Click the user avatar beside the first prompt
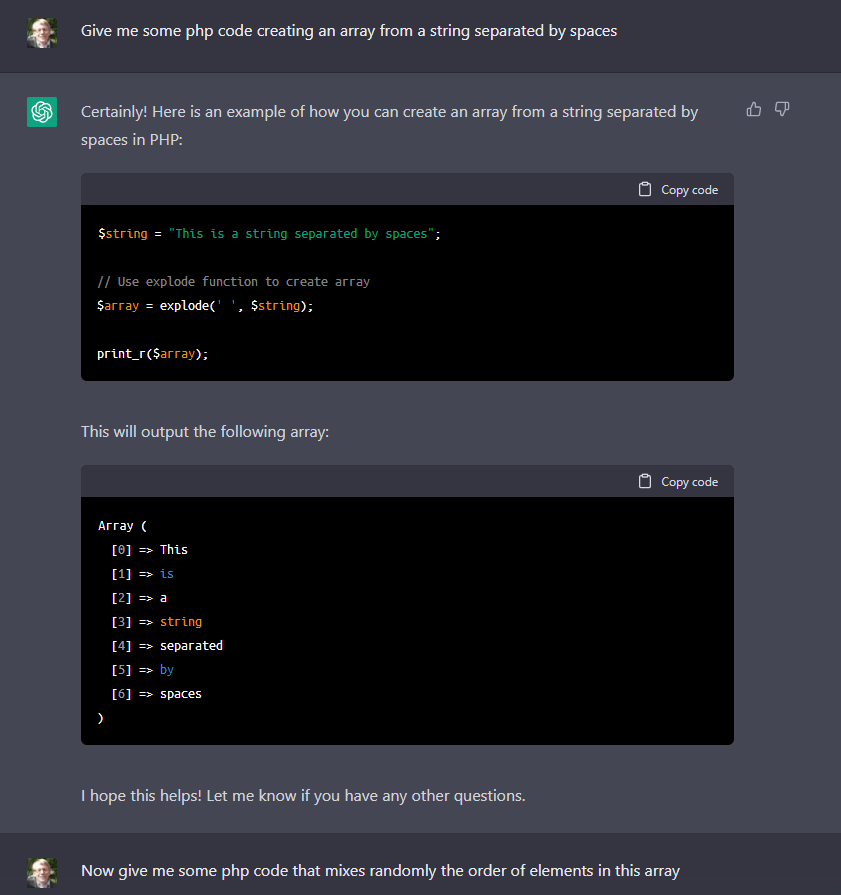Image resolution: width=841 pixels, height=895 pixels. 42,32
